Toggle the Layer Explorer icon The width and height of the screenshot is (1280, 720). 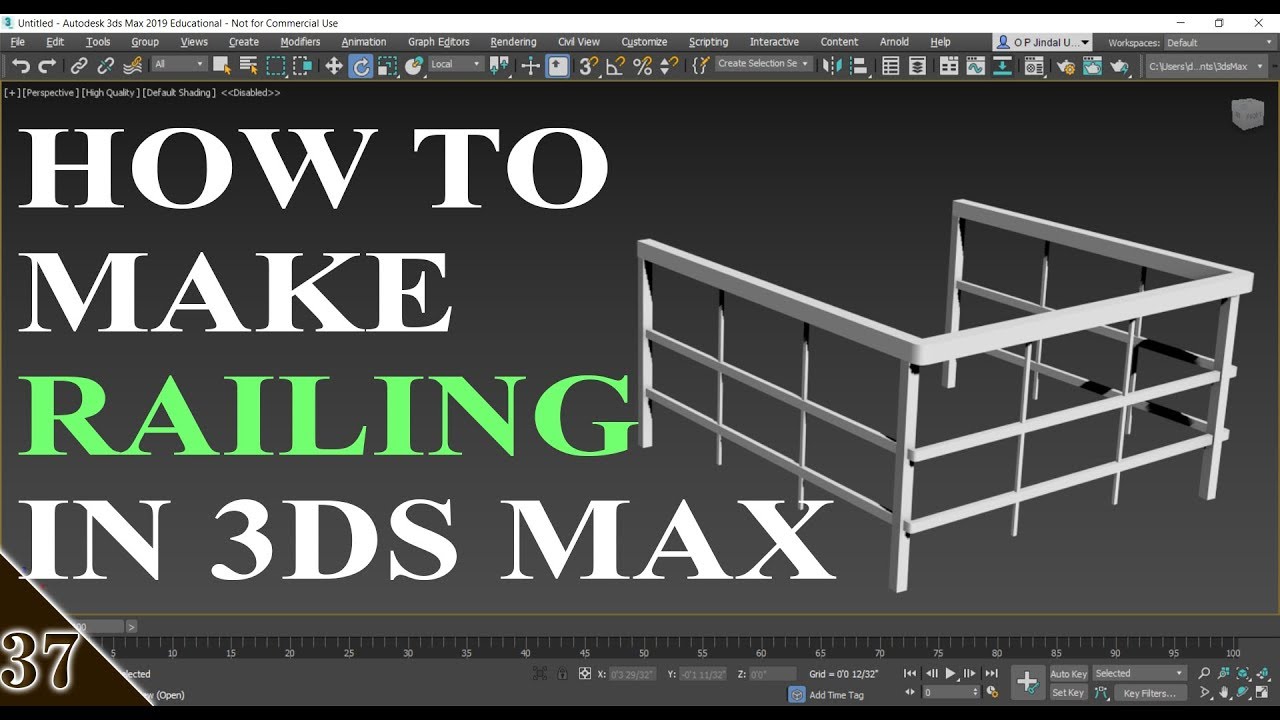coord(917,66)
